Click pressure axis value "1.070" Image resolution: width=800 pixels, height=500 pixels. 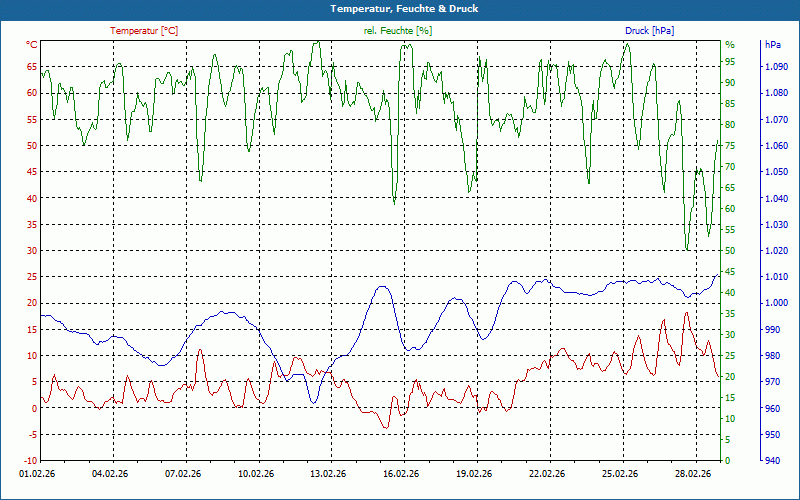point(777,119)
